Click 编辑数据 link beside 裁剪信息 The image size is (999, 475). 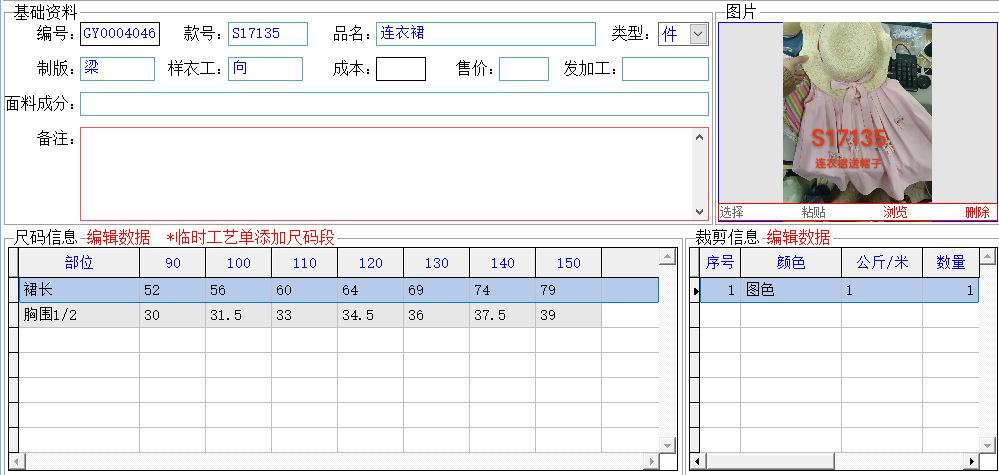coord(798,238)
